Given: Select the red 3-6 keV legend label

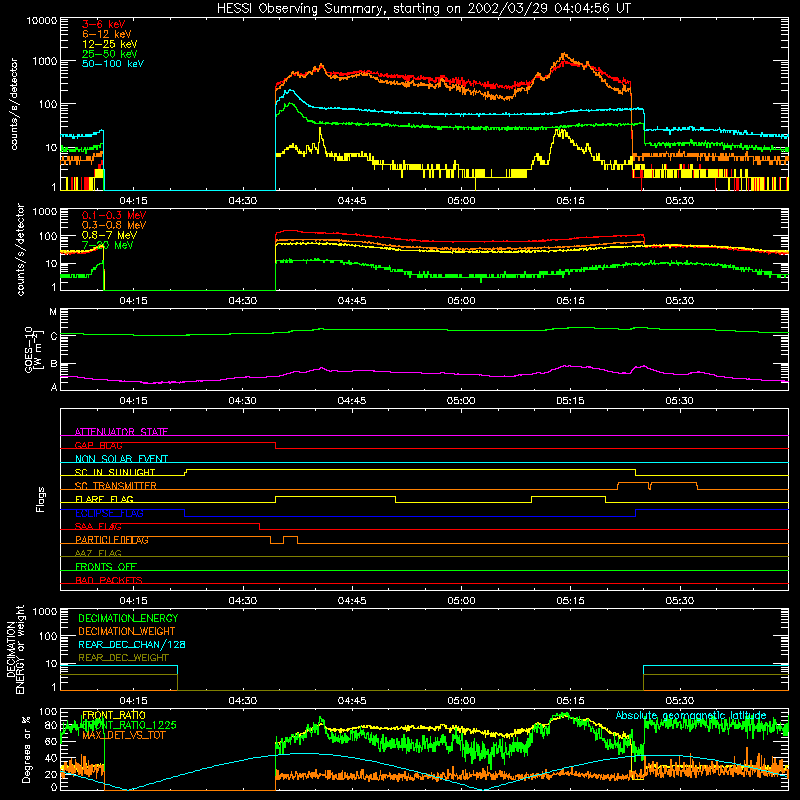Looking at the screenshot, I should point(103,24).
